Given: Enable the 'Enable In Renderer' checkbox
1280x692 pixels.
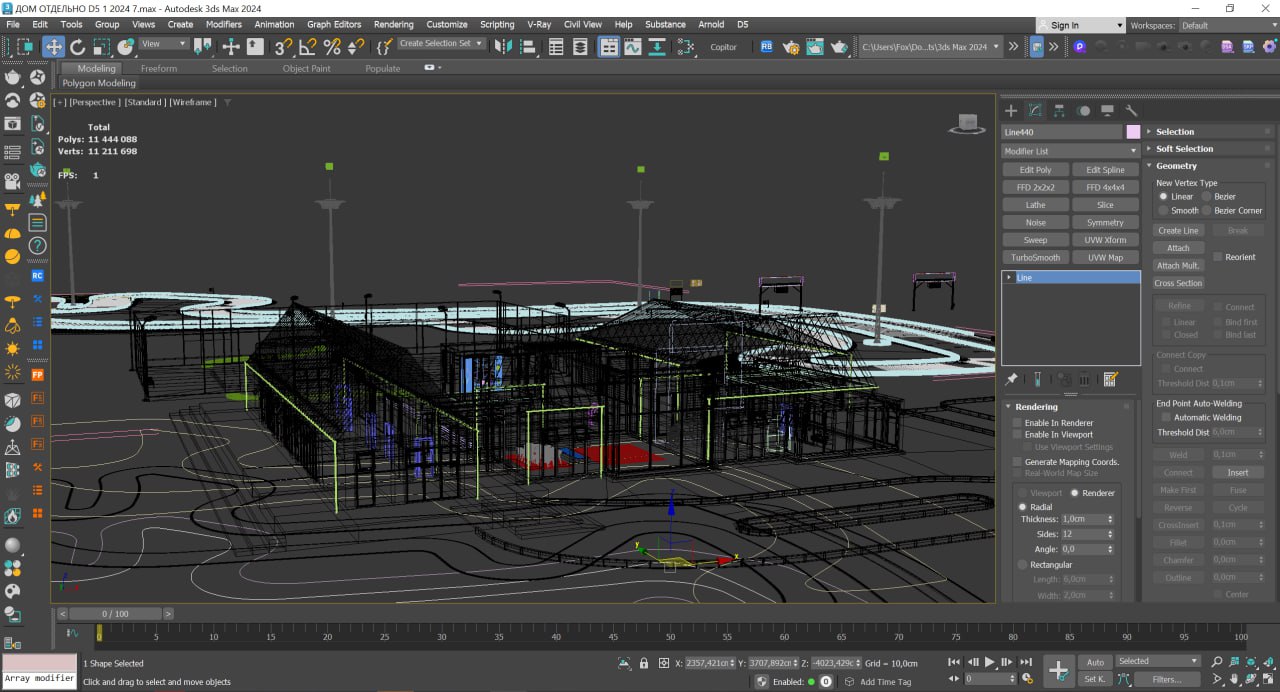Looking at the screenshot, I should click(x=1018, y=423).
